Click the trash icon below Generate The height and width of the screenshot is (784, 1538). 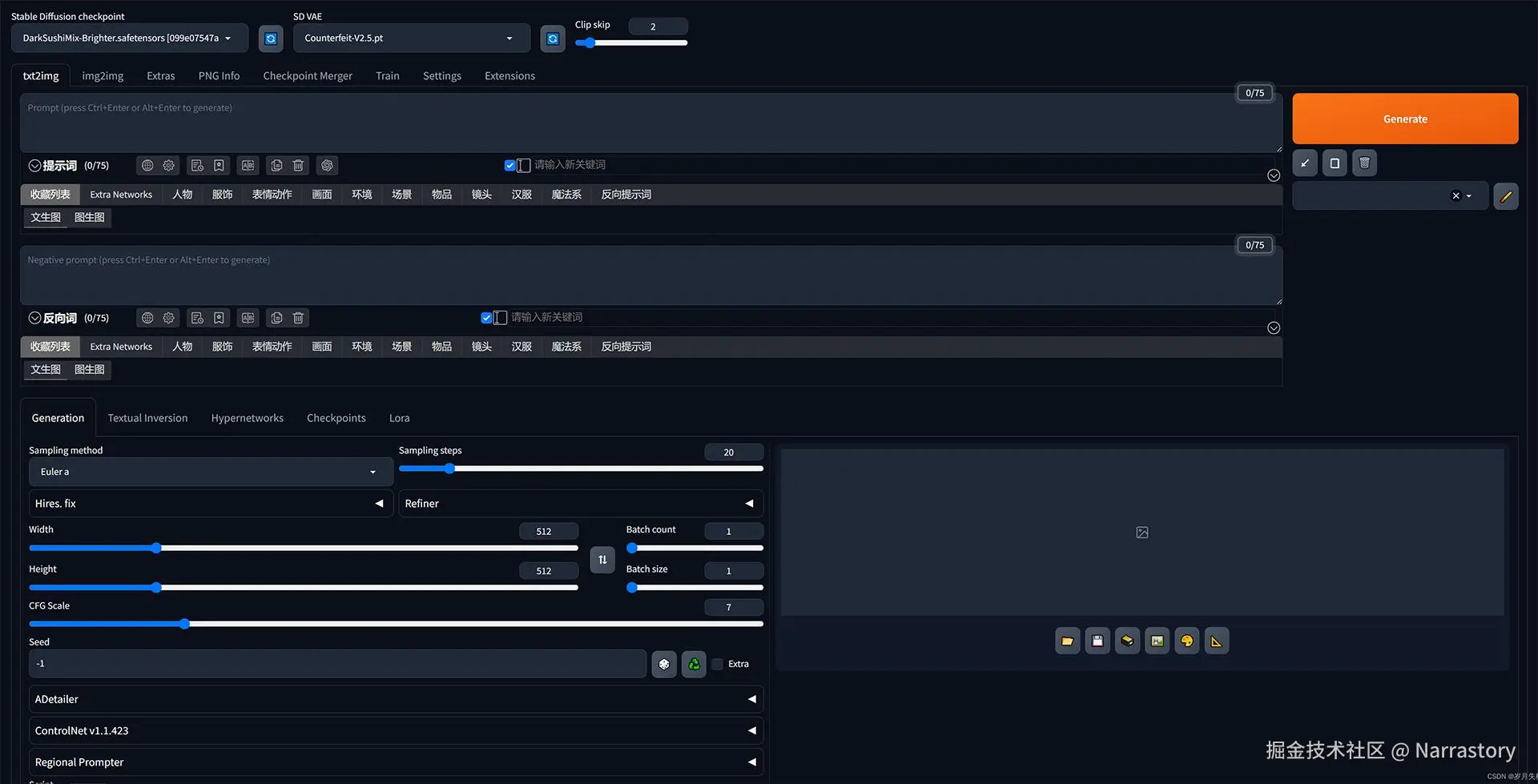[x=1365, y=163]
